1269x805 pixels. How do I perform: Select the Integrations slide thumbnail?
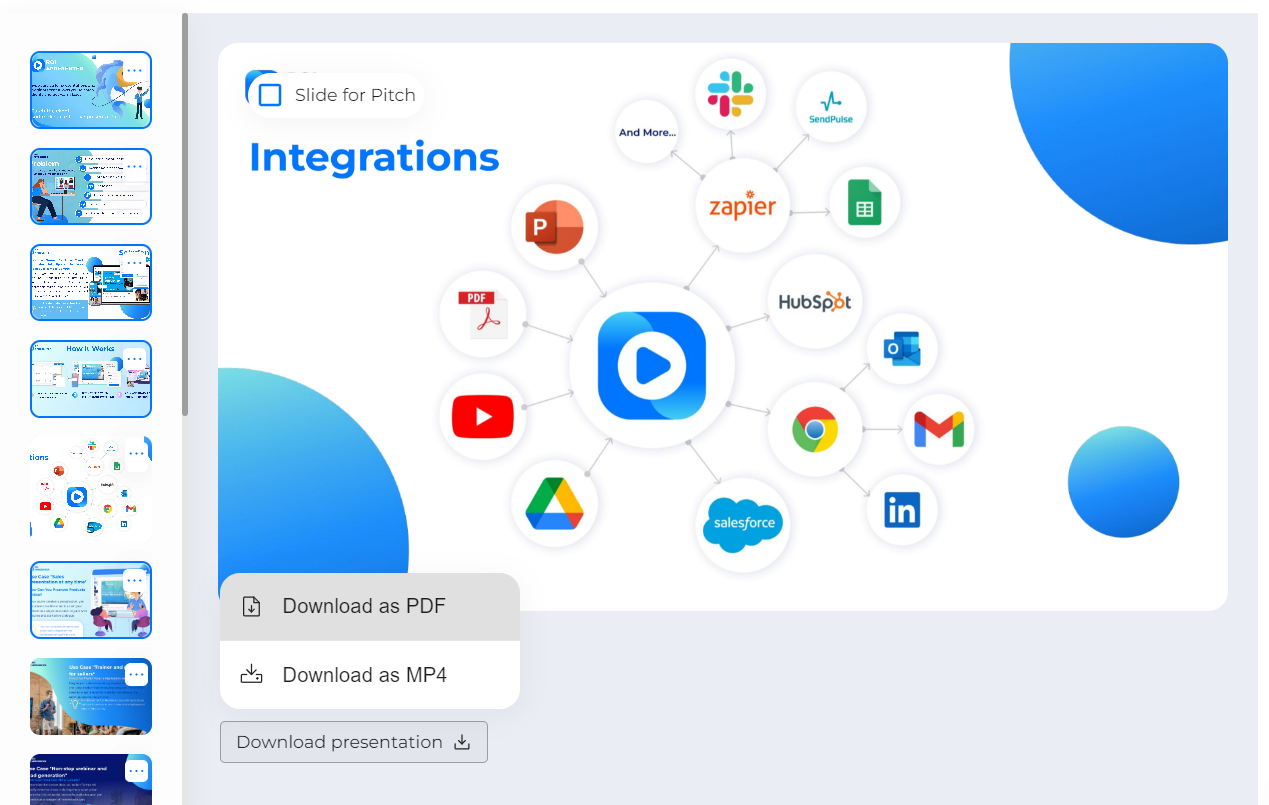[x=91, y=490]
